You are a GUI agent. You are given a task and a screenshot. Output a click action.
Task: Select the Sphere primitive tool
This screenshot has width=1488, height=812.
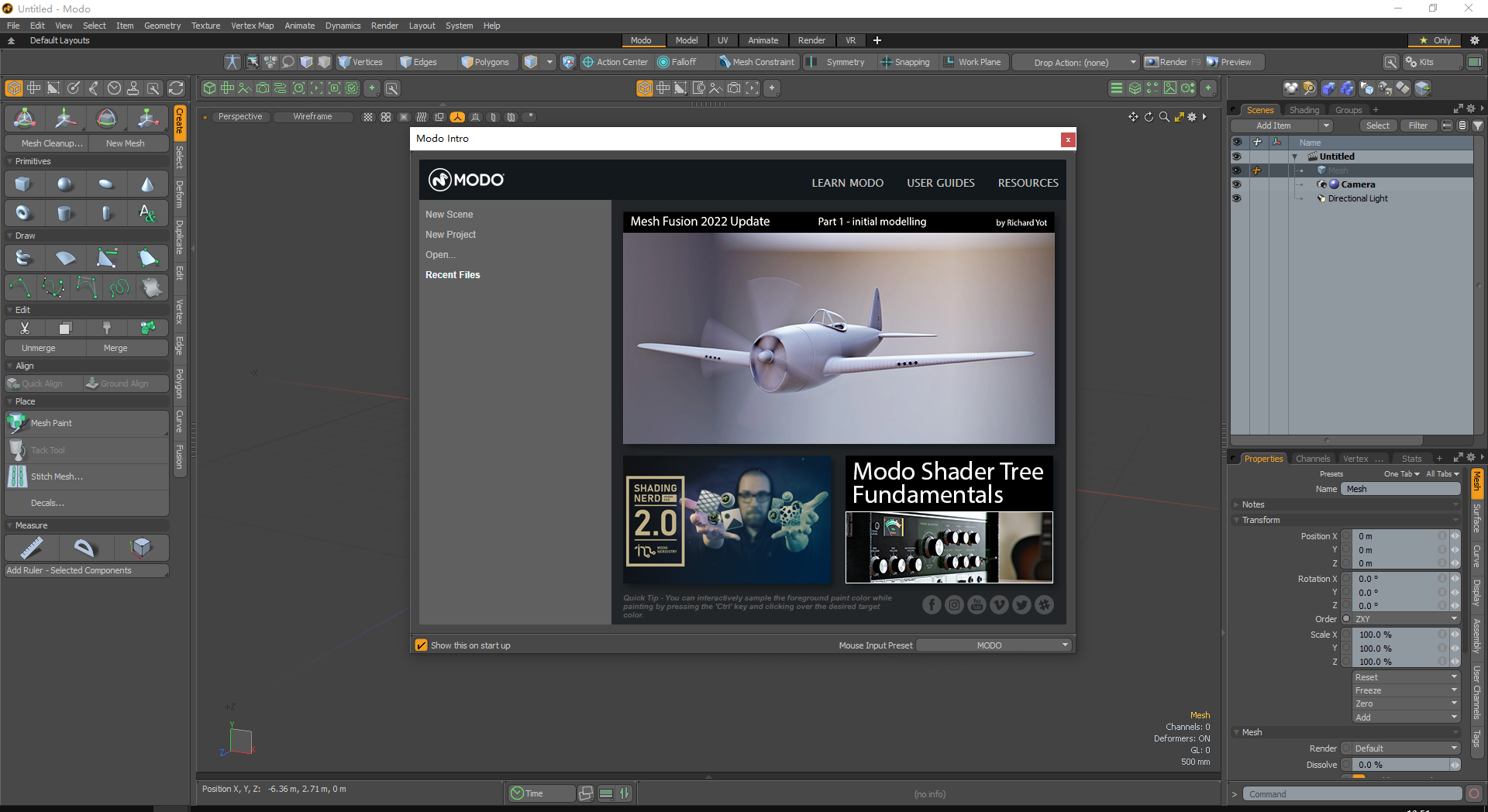[65, 184]
